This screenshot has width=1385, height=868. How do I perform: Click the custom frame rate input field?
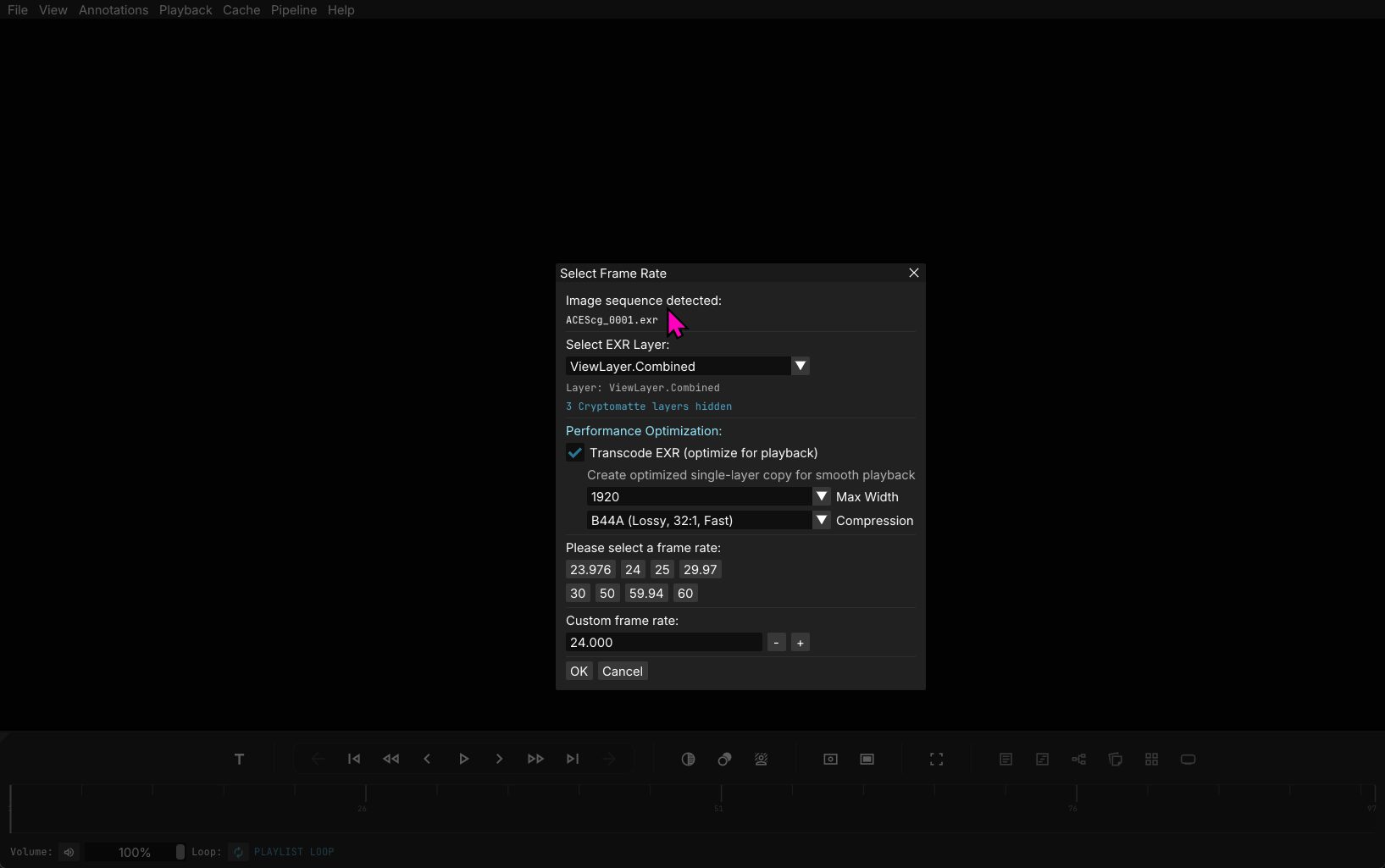(663, 643)
